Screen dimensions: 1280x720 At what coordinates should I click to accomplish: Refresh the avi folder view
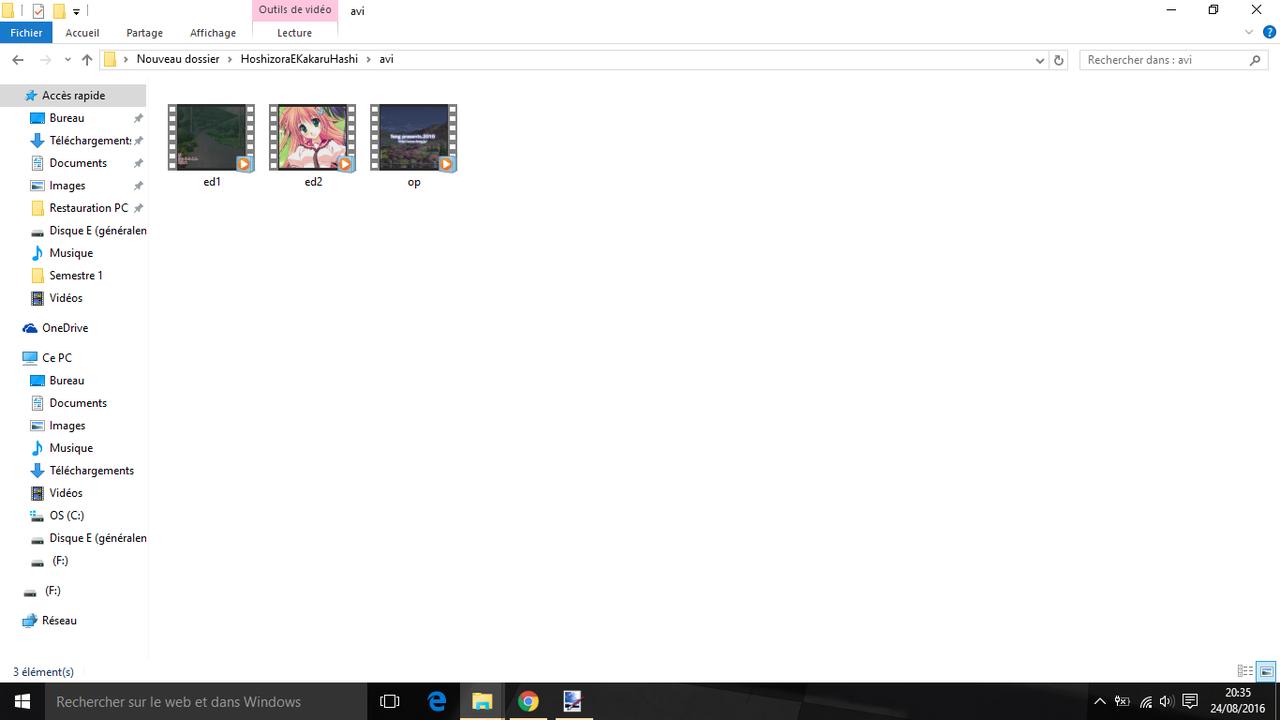click(x=1059, y=60)
